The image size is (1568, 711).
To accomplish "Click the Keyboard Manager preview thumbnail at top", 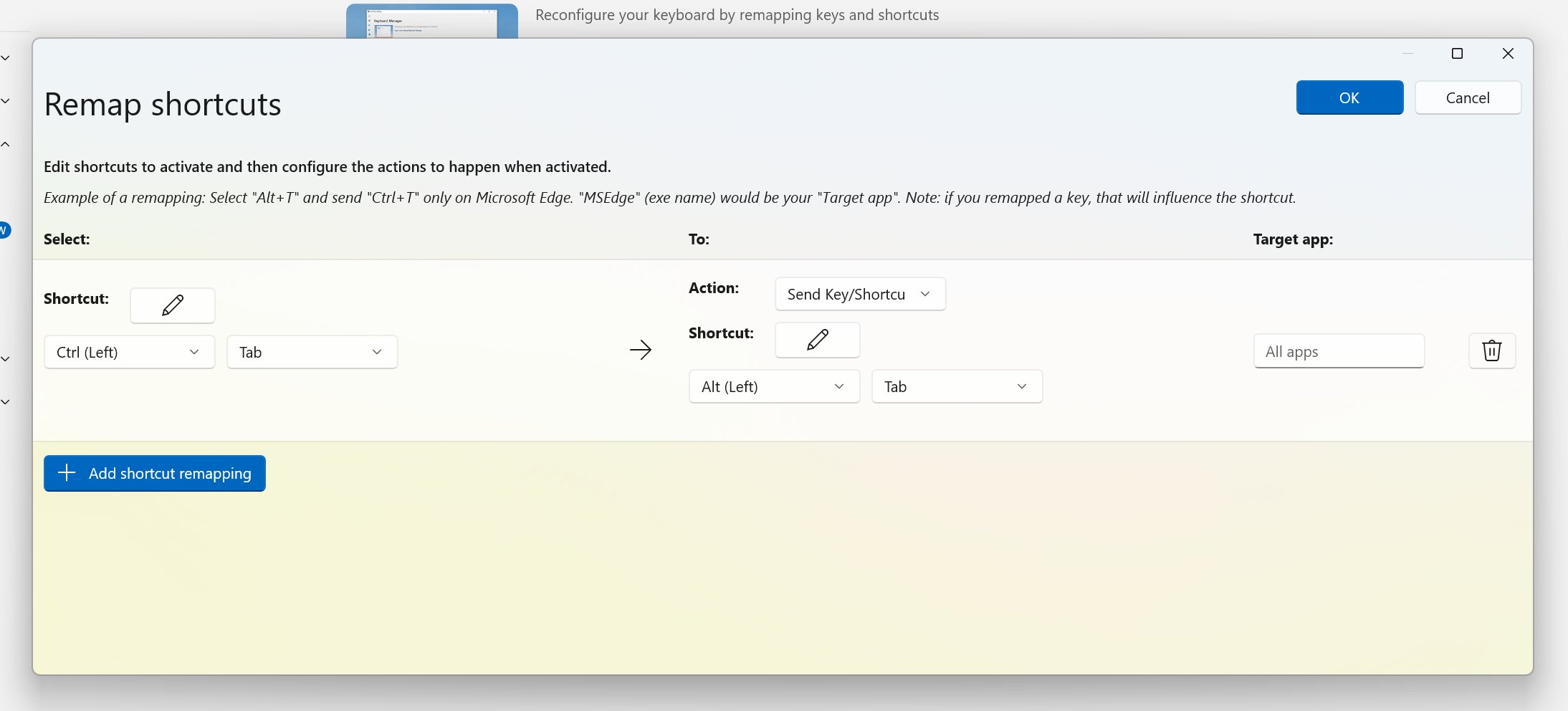I will point(431,19).
